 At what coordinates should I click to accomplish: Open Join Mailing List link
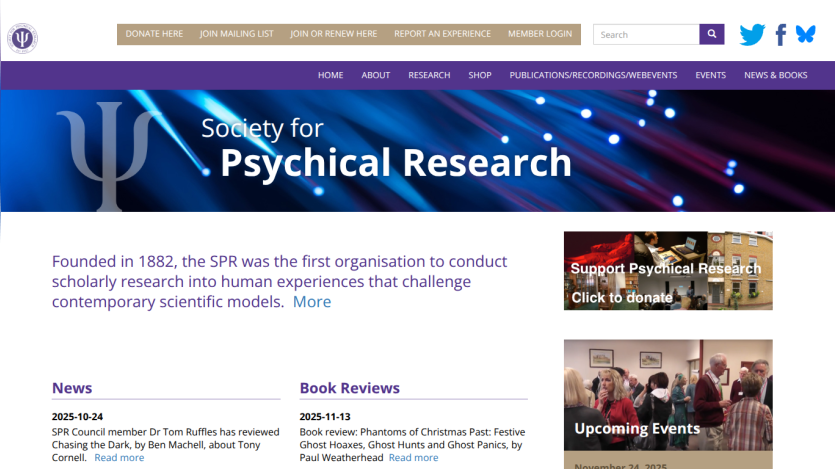[x=236, y=34]
